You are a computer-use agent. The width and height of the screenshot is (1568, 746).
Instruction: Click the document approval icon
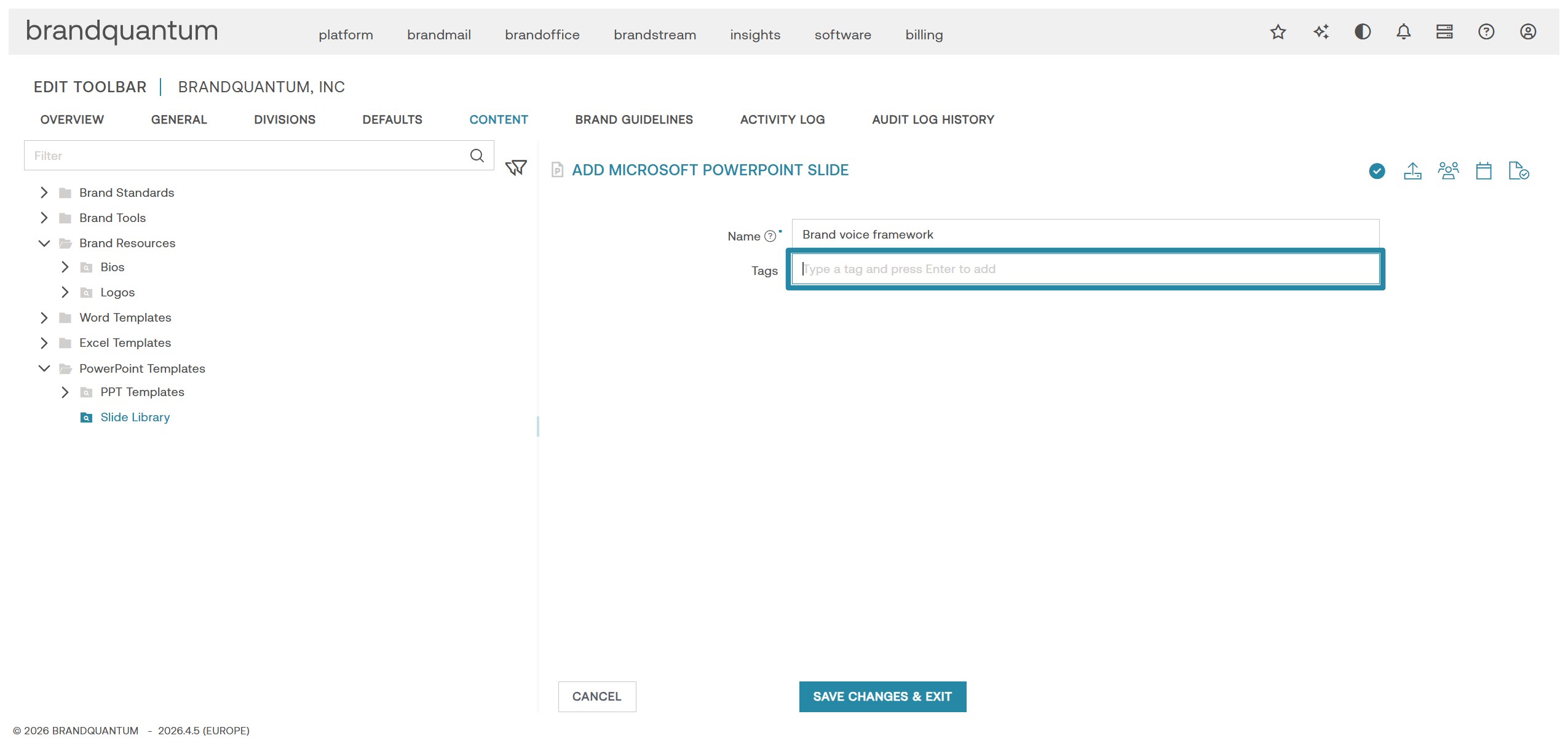(1519, 171)
